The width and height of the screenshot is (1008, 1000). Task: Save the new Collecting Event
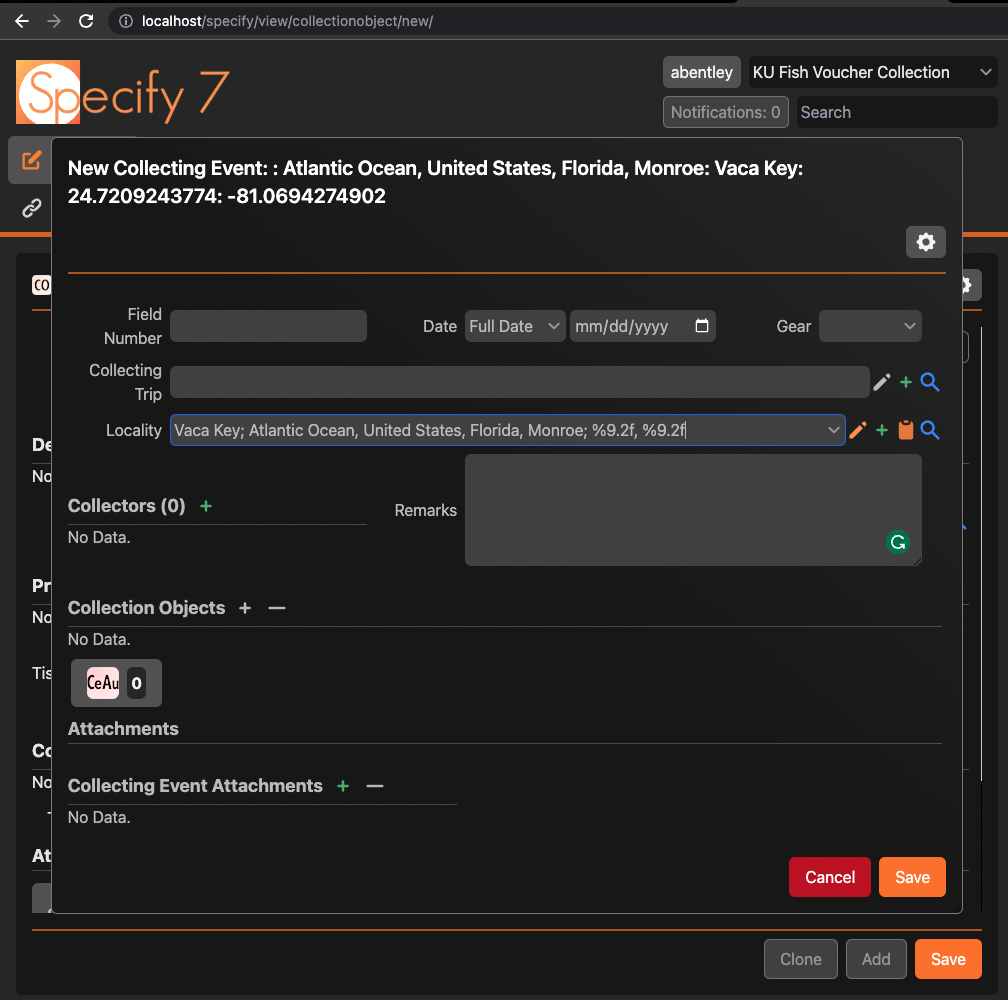911,877
